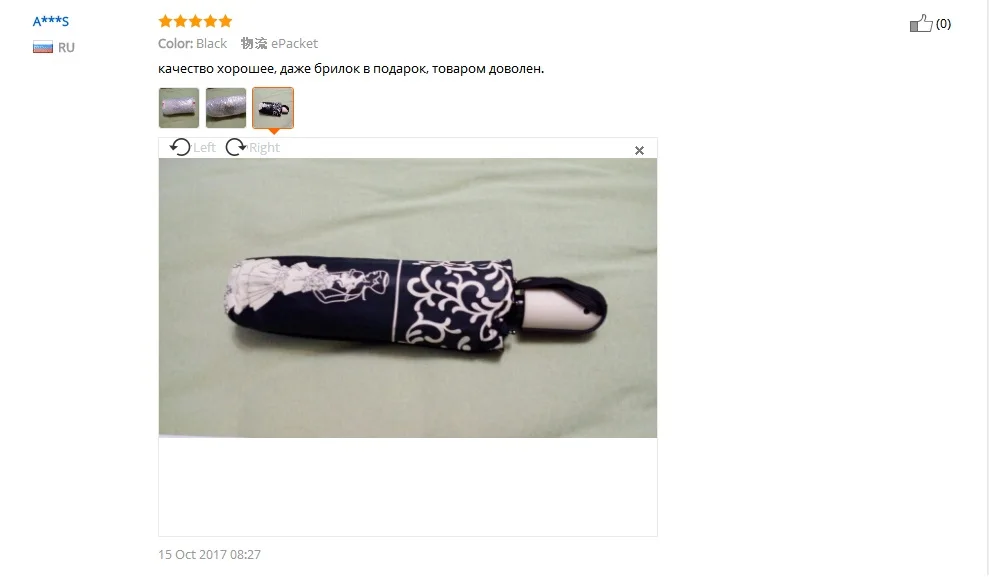This screenshot has height=587, width=989.
Task: Click the 'Left' rotation label
Action: tap(204, 148)
